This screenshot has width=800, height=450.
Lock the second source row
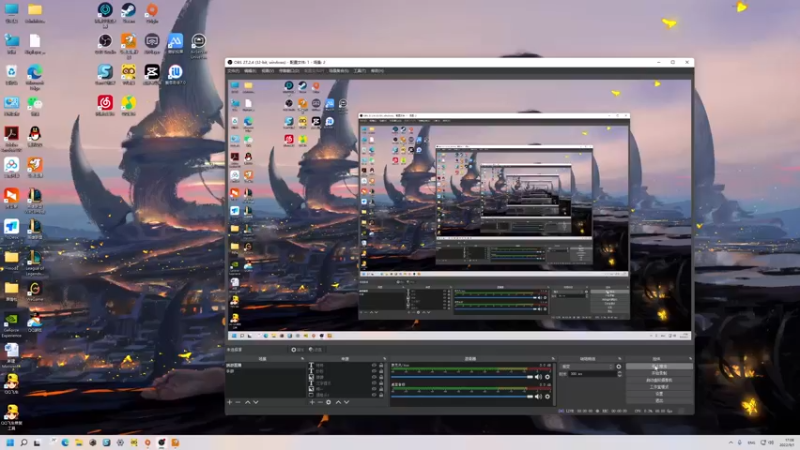pos(381,371)
